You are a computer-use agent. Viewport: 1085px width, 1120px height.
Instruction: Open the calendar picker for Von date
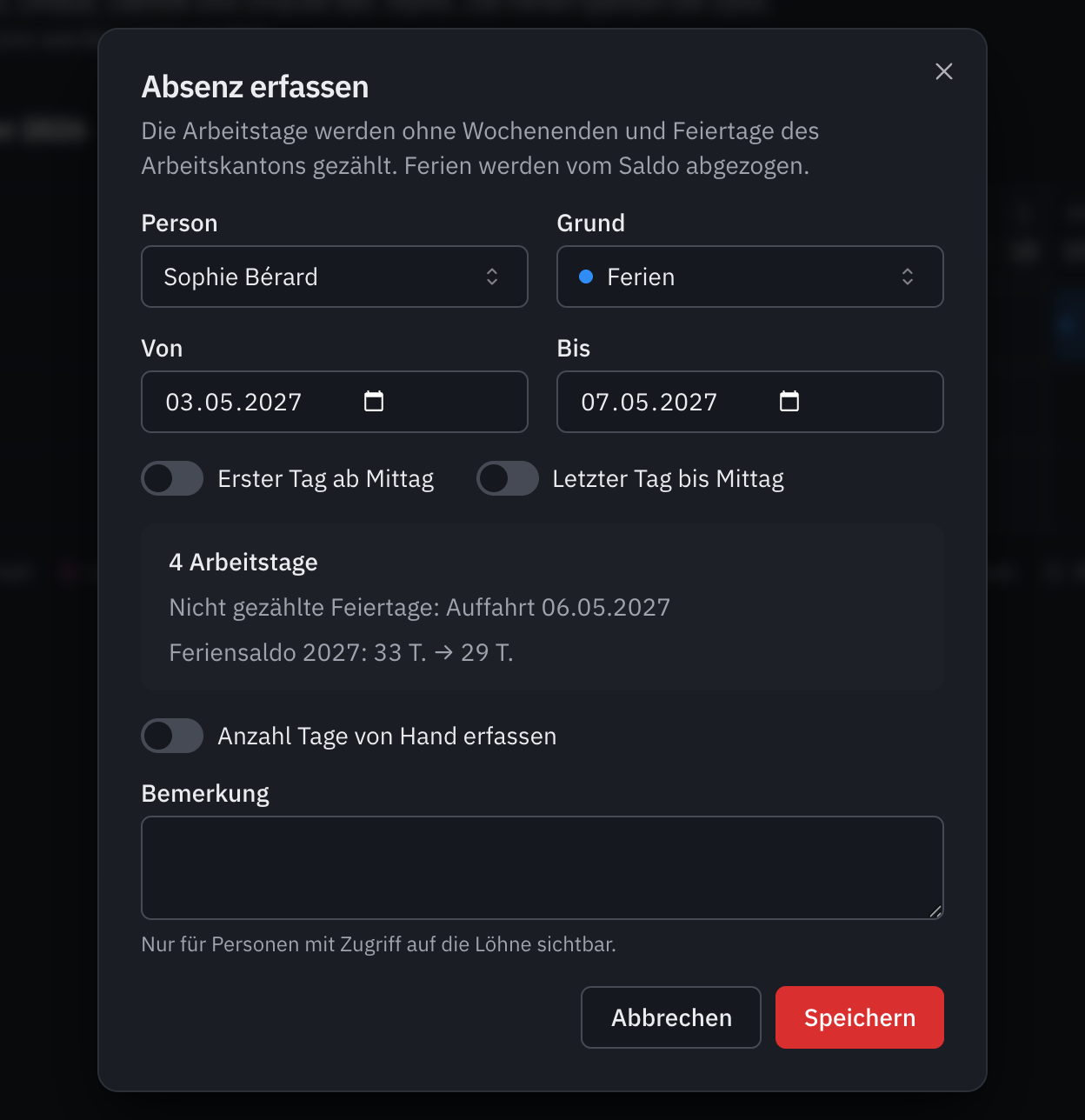[374, 401]
